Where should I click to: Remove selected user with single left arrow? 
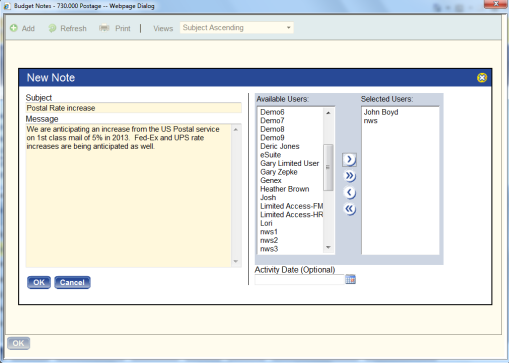click(x=349, y=192)
